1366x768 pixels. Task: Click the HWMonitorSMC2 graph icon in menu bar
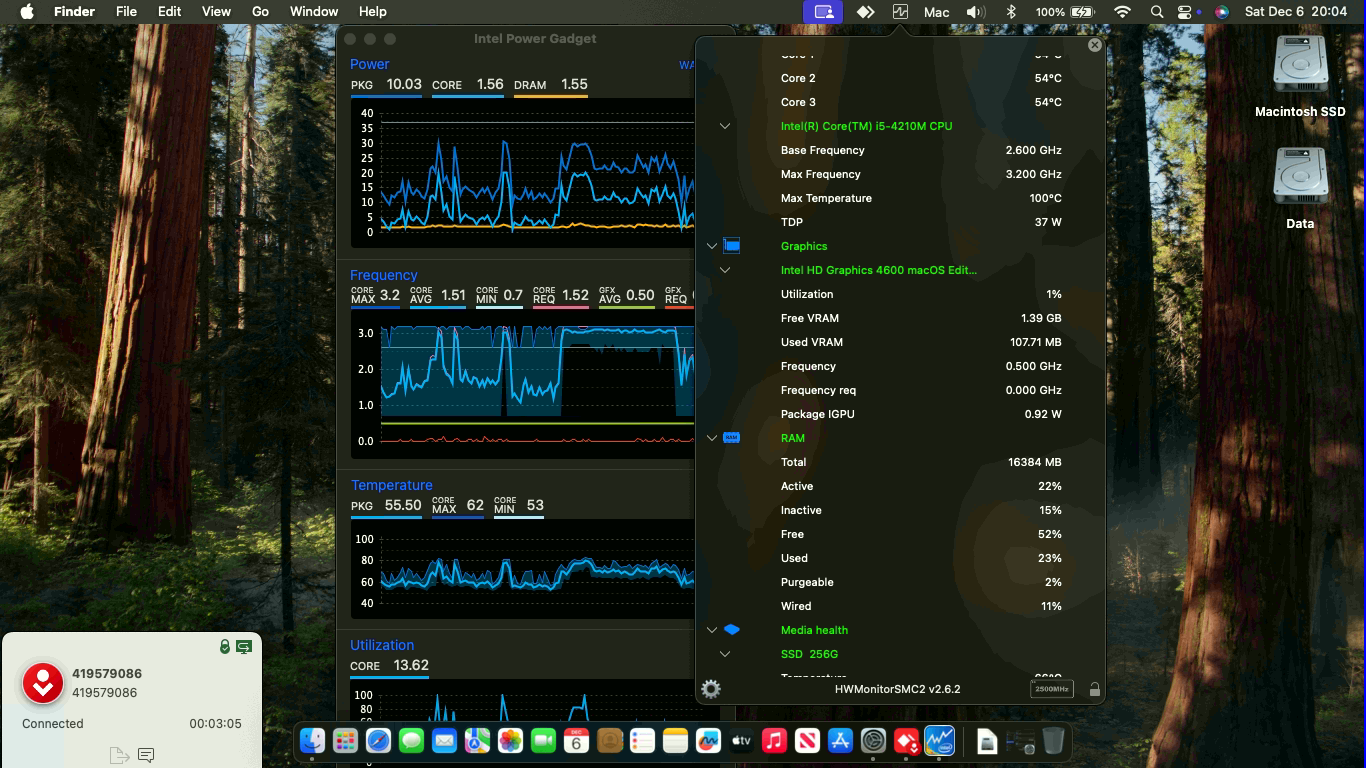pyautogui.click(x=899, y=12)
